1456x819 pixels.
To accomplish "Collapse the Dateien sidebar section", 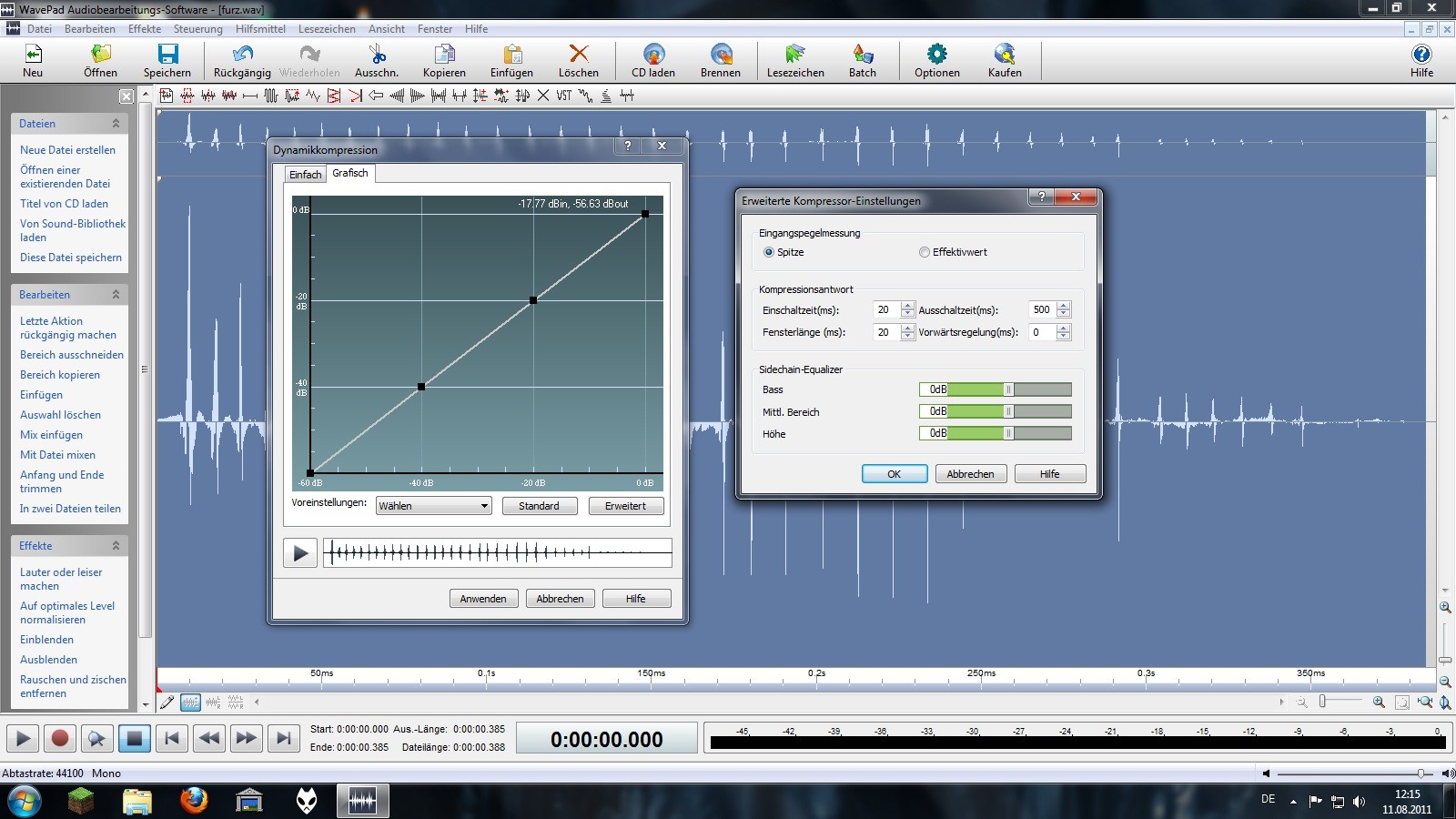I will (x=116, y=124).
